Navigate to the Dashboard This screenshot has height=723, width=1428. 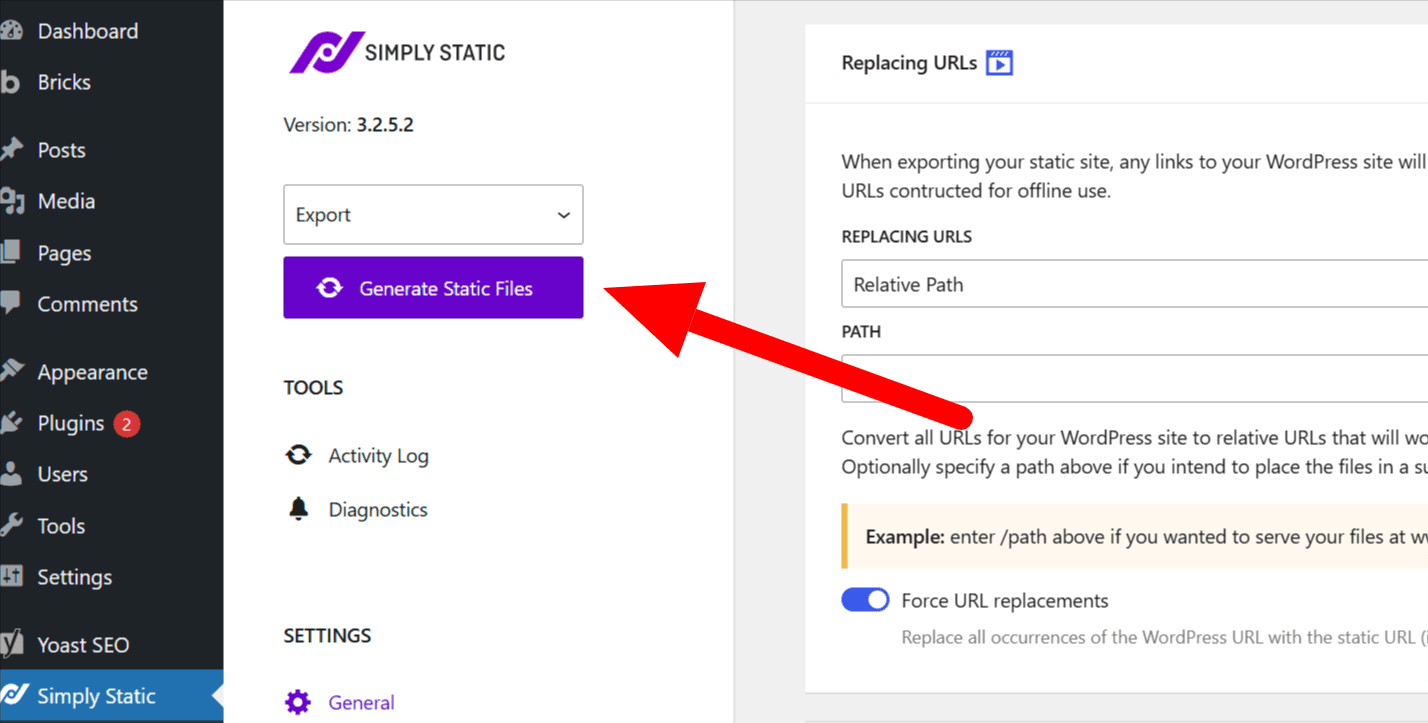(x=87, y=31)
